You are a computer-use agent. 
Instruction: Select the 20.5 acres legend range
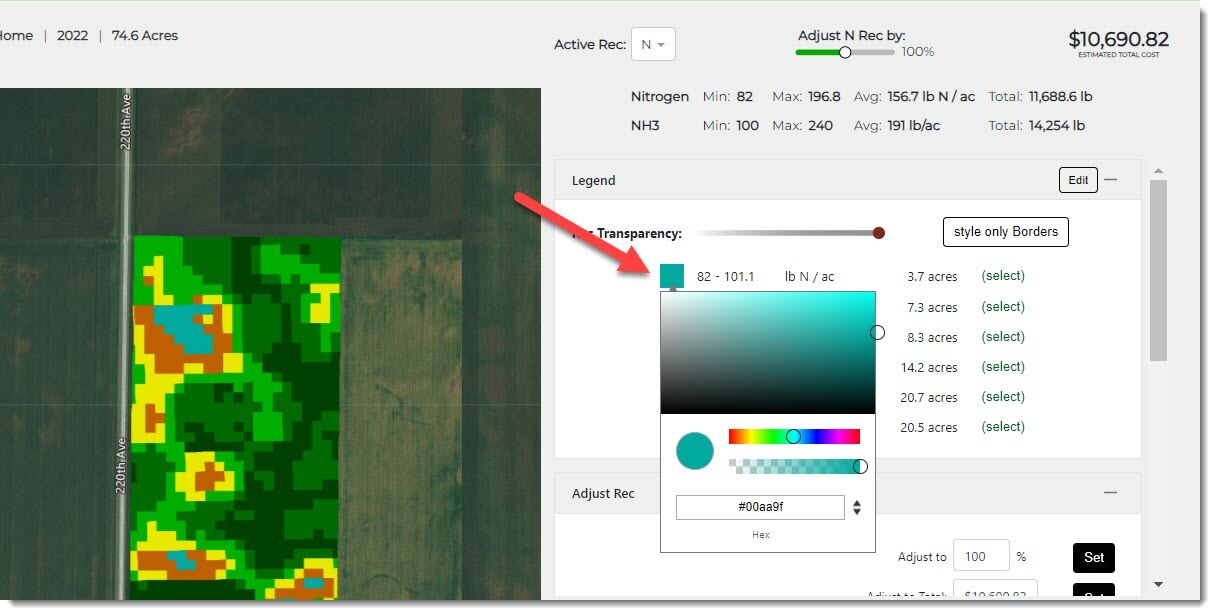pyautogui.click(x=1003, y=427)
